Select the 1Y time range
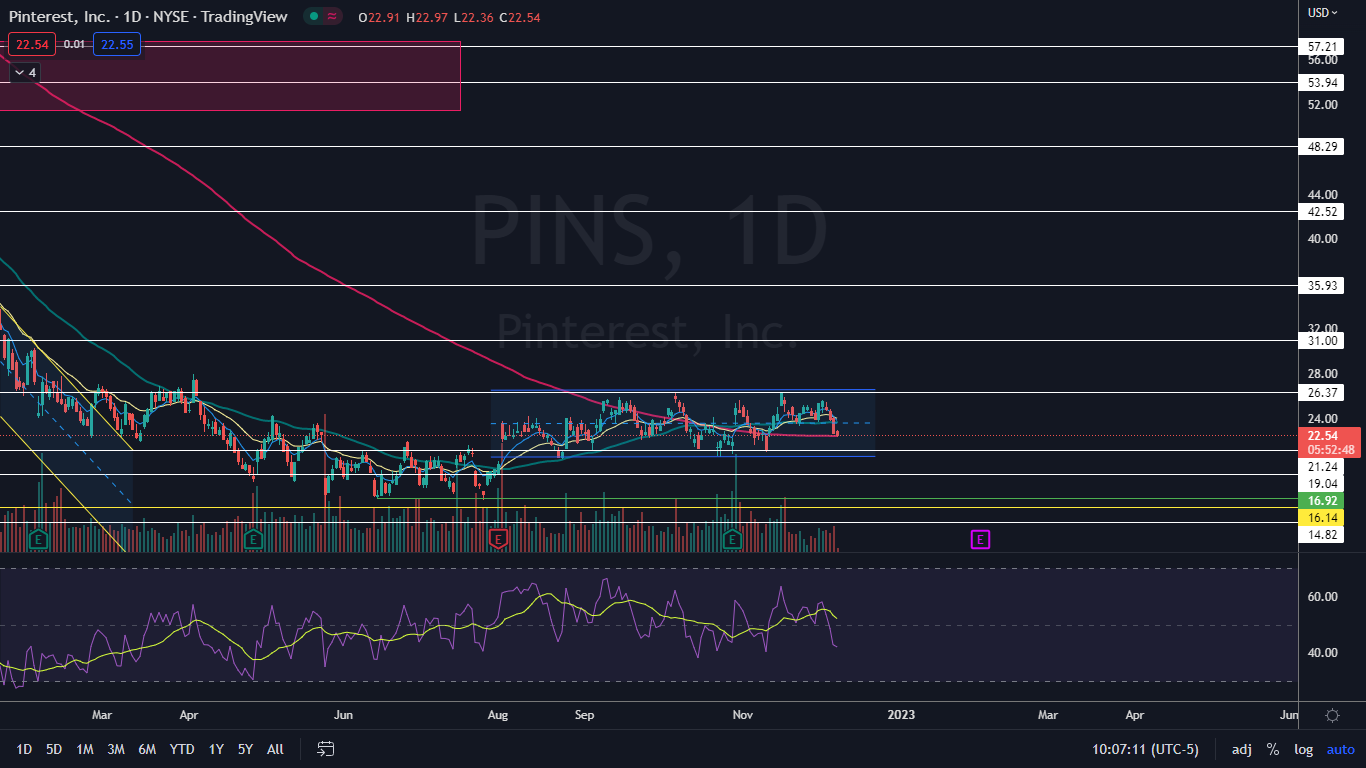This screenshot has height=768, width=1366. pos(216,749)
